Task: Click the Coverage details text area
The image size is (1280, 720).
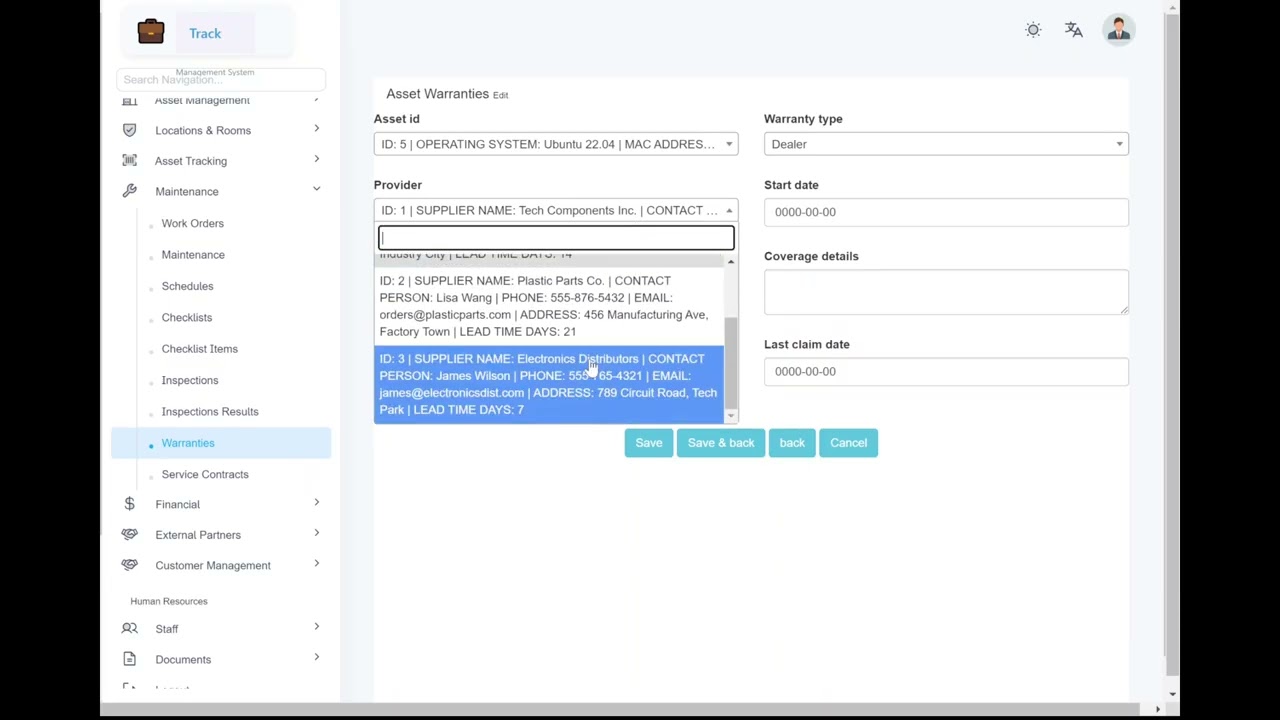Action: pyautogui.click(x=946, y=292)
